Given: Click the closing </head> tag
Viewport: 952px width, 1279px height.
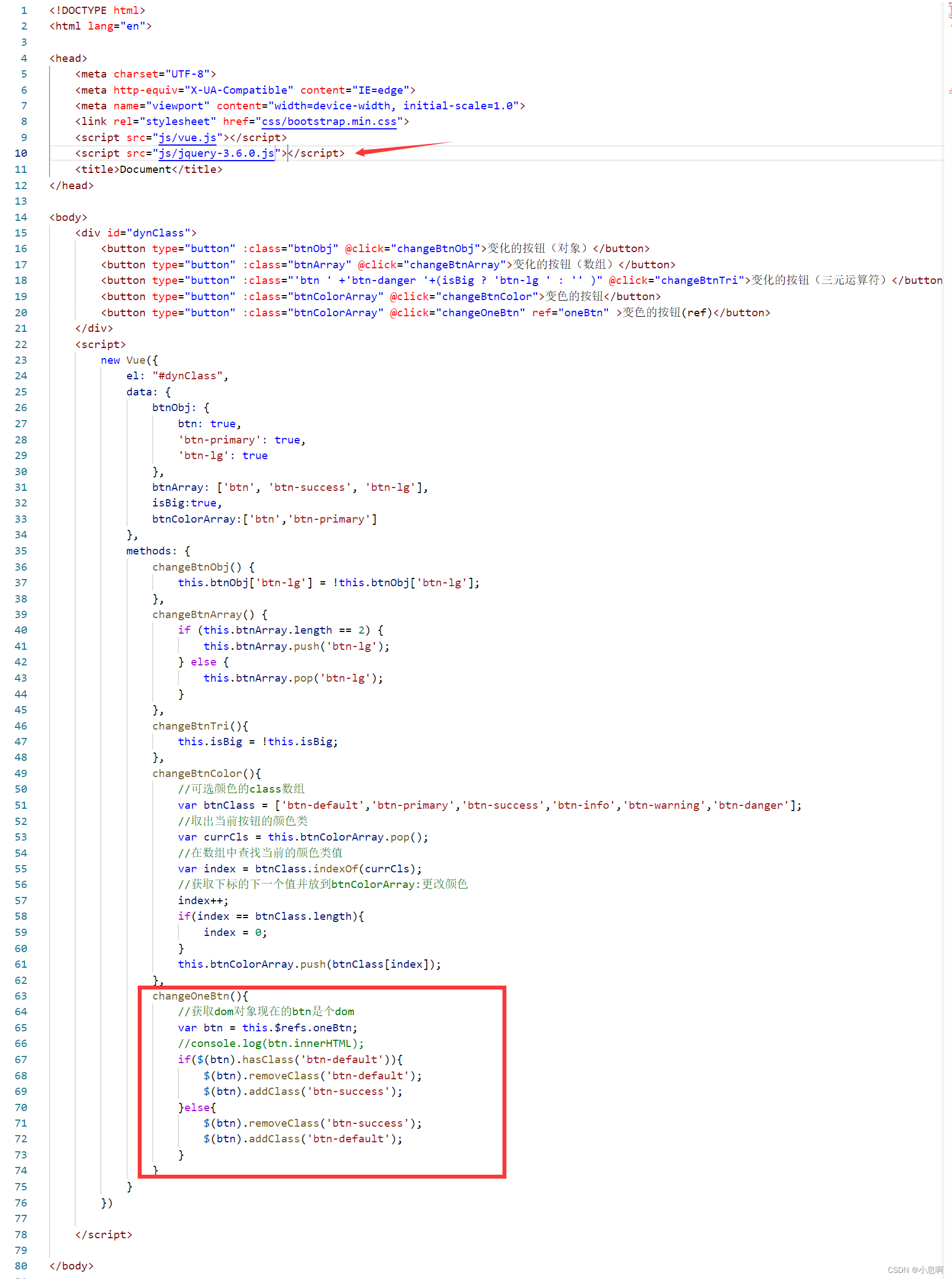Looking at the screenshot, I should [x=71, y=186].
